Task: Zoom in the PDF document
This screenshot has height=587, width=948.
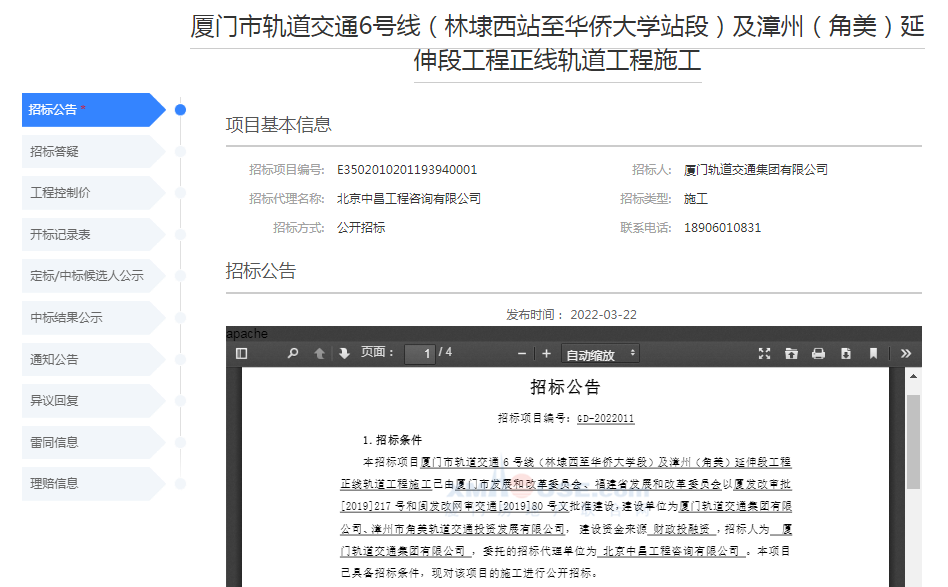Action: (546, 353)
